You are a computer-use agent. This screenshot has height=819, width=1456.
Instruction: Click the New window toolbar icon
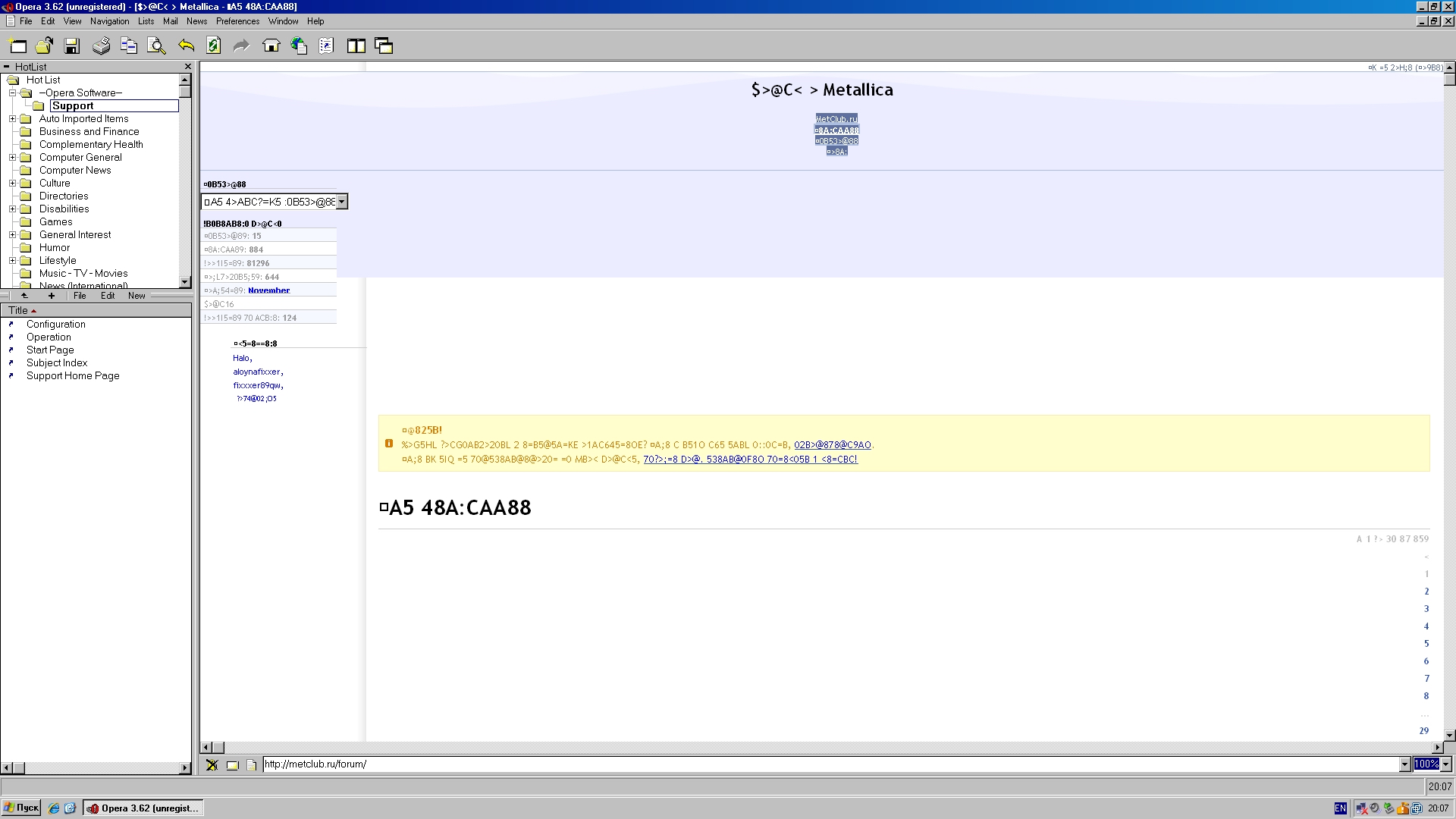click(17, 46)
